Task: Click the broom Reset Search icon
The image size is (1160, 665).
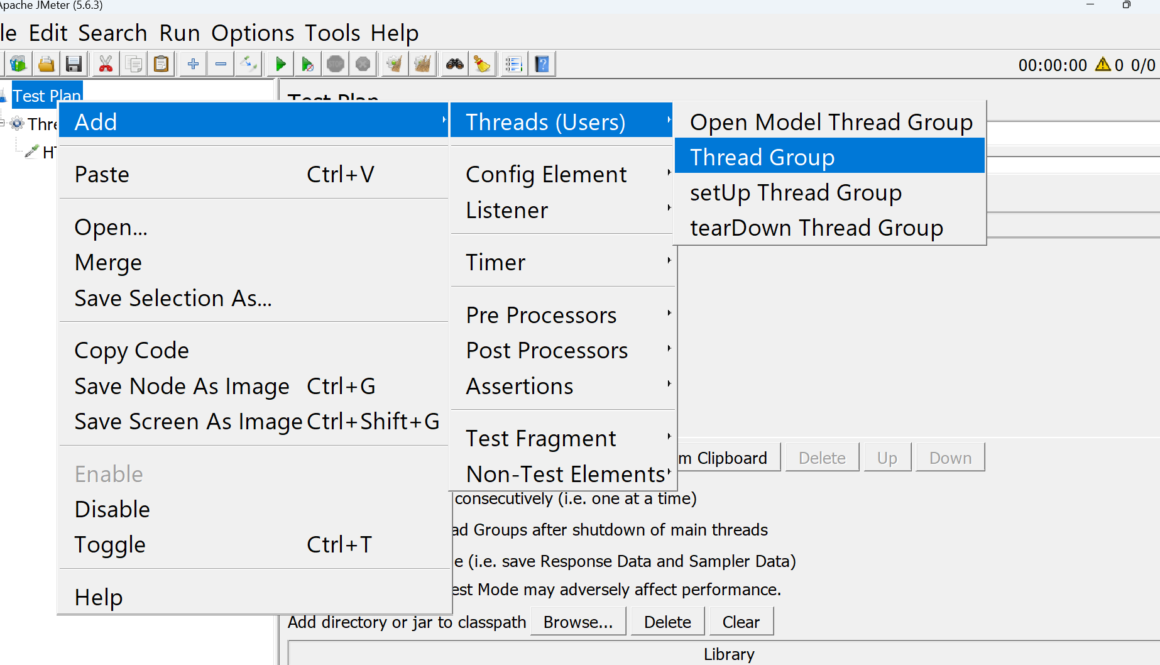Action: [x=483, y=64]
